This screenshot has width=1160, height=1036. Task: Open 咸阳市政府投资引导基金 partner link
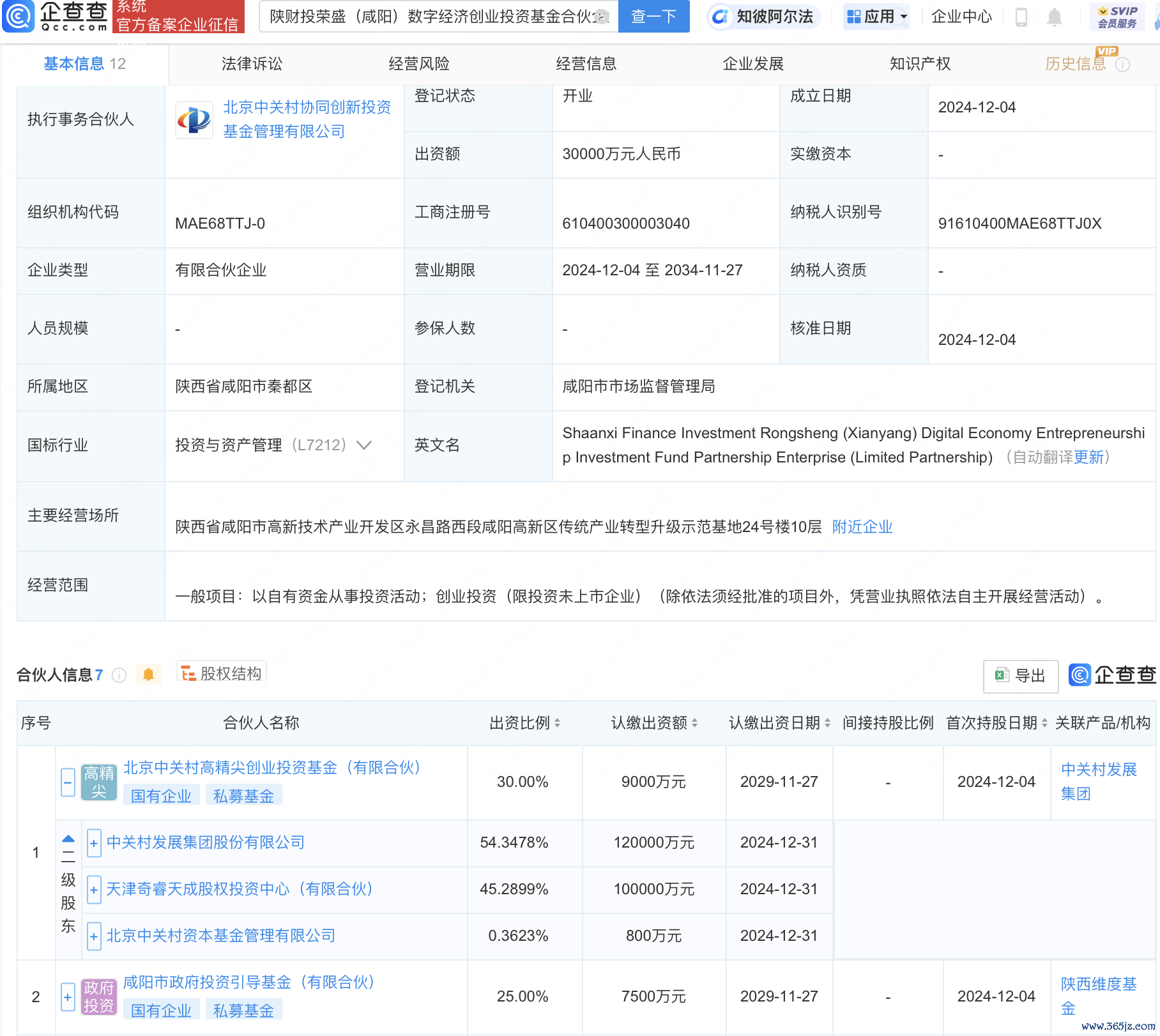tap(249, 982)
